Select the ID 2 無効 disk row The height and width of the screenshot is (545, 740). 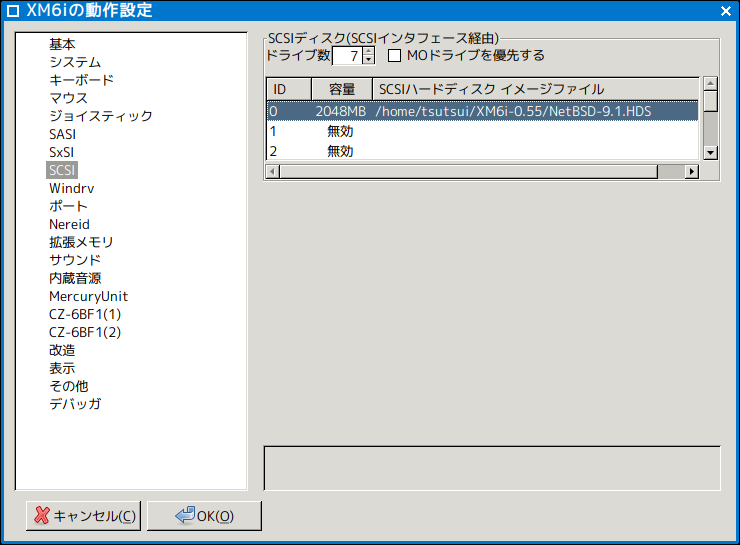coord(482,151)
